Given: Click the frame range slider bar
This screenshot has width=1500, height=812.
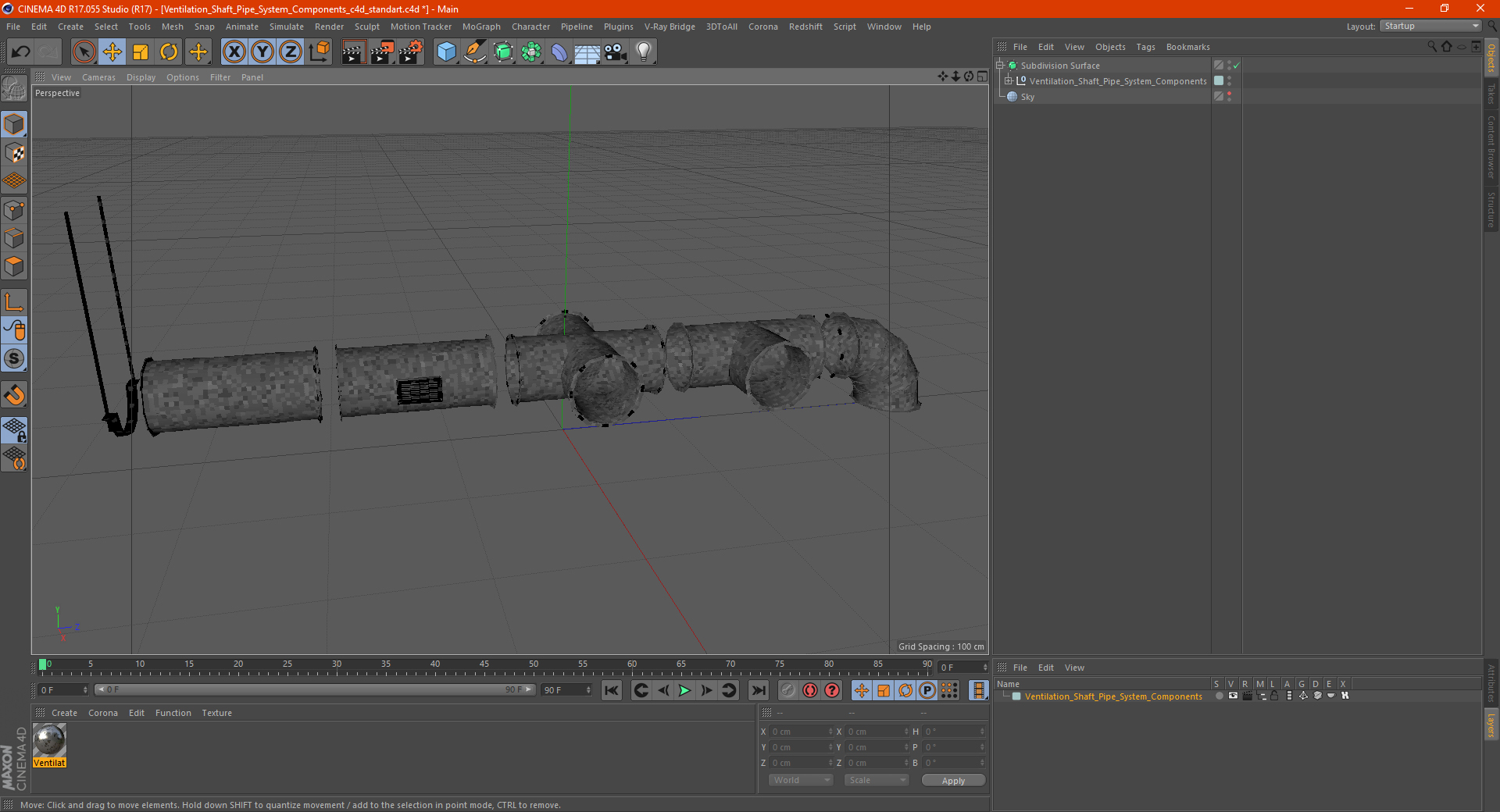Looking at the screenshot, I should [x=315, y=689].
